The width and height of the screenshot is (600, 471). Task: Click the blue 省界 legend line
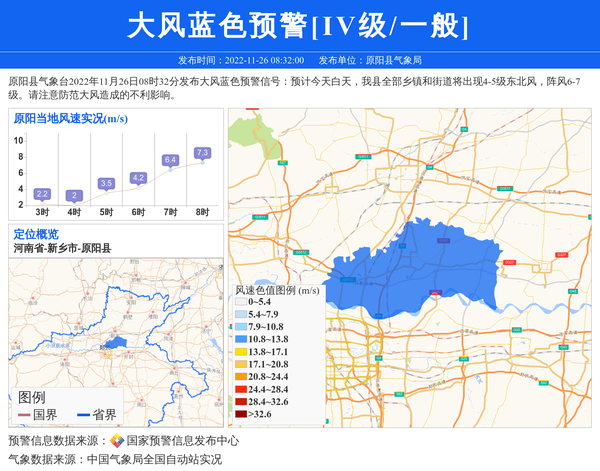[82, 415]
